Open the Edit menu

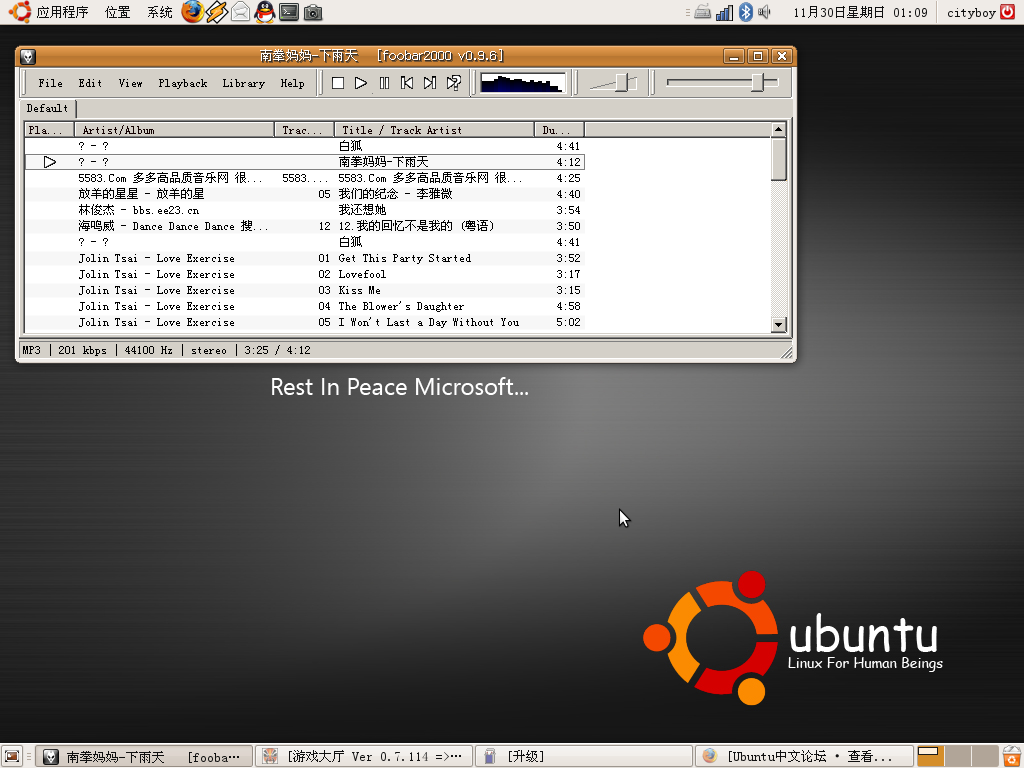(x=90, y=83)
